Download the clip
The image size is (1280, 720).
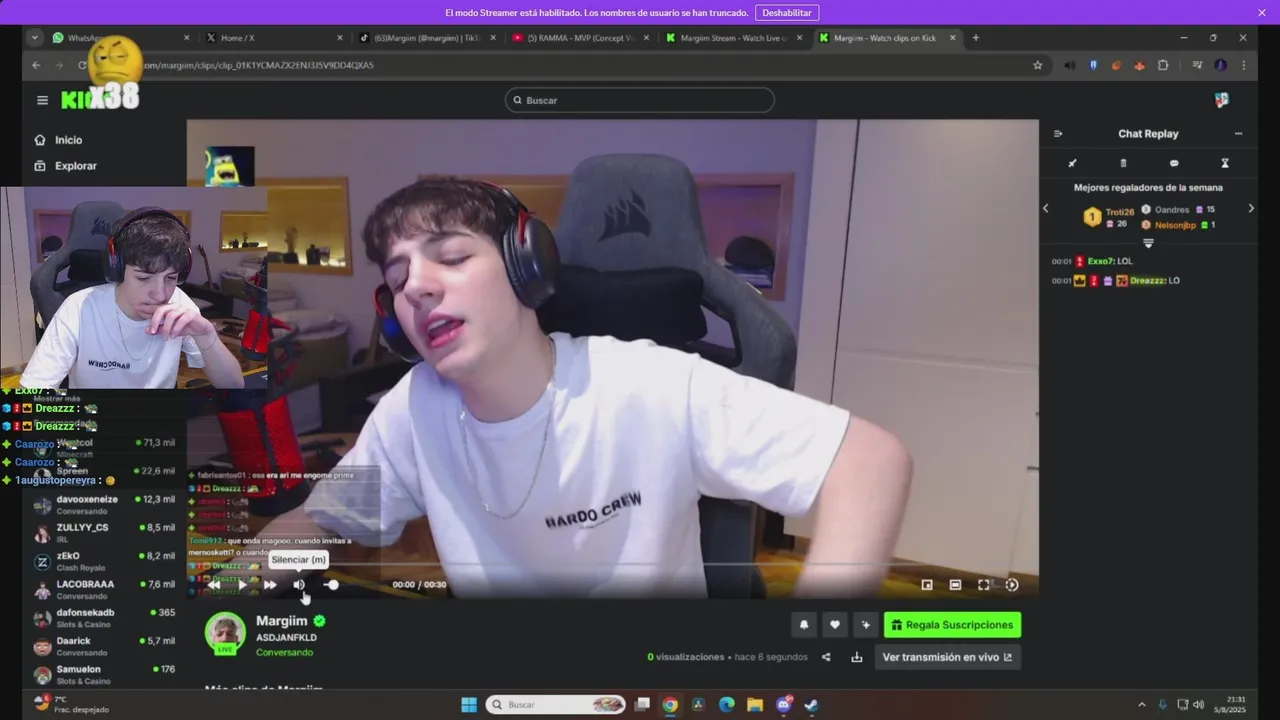857,657
